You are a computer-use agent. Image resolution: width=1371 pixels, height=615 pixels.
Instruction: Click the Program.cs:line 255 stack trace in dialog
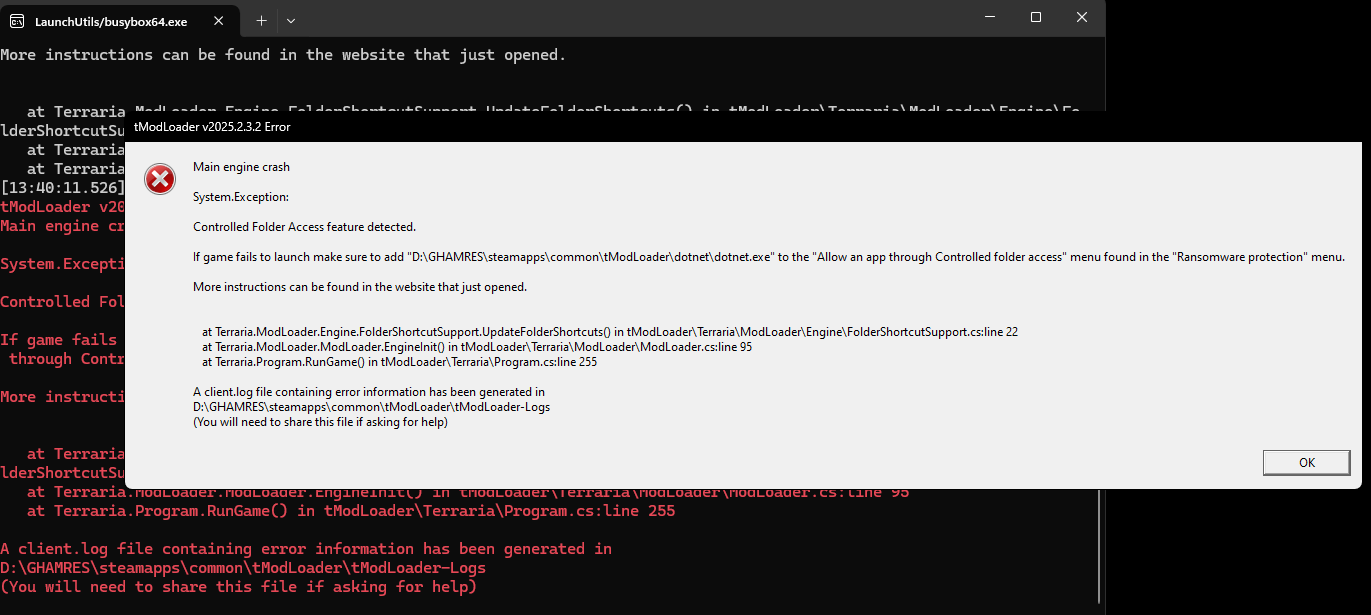click(x=399, y=362)
